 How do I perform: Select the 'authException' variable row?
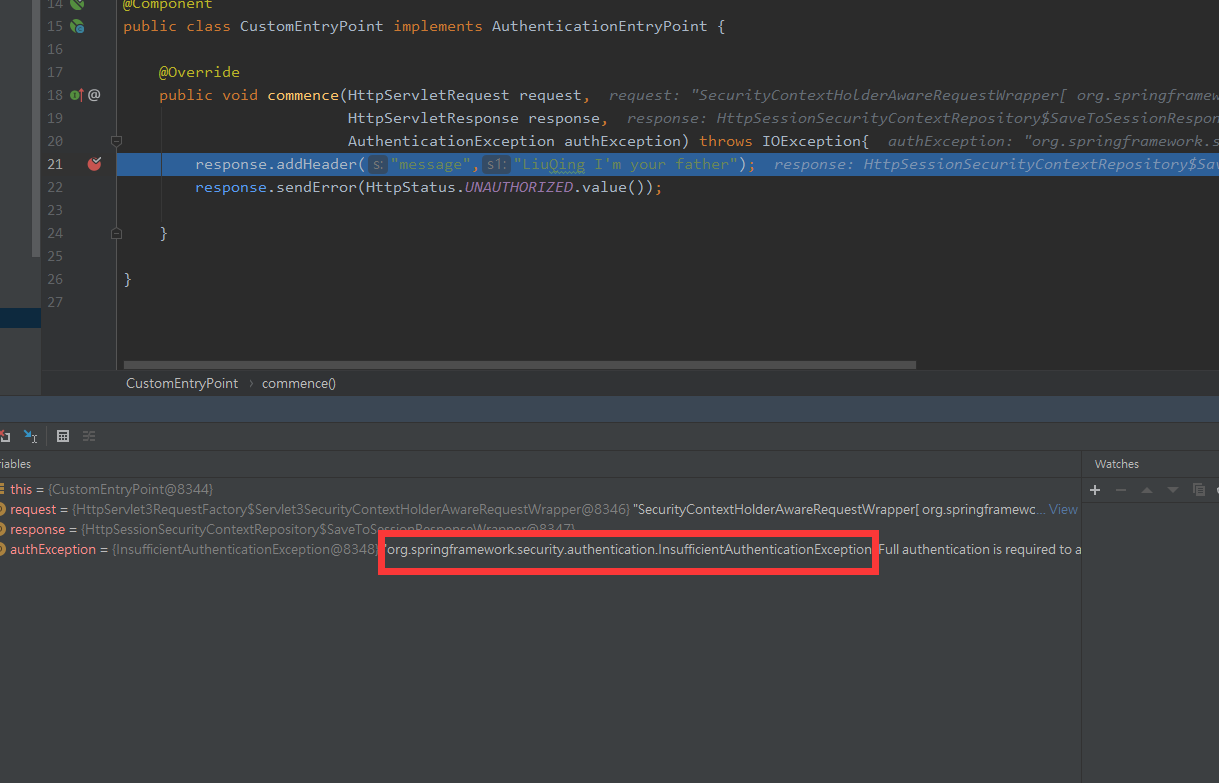(540, 550)
